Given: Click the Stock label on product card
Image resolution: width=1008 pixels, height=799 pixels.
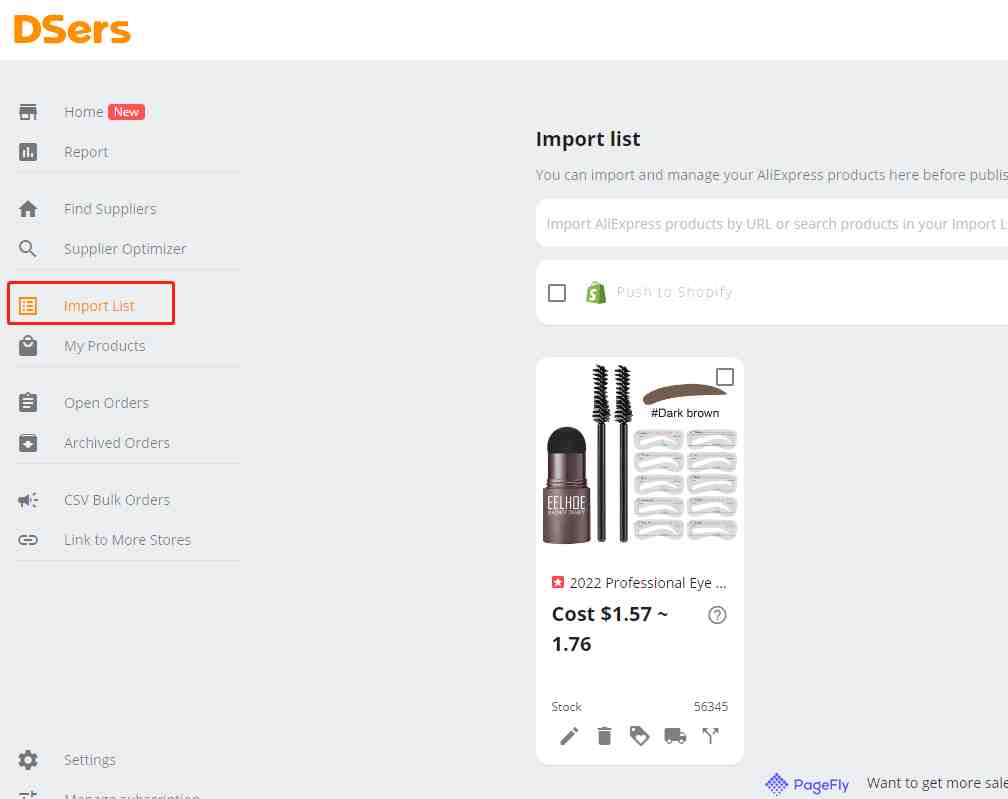Looking at the screenshot, I should coord(566,706).
